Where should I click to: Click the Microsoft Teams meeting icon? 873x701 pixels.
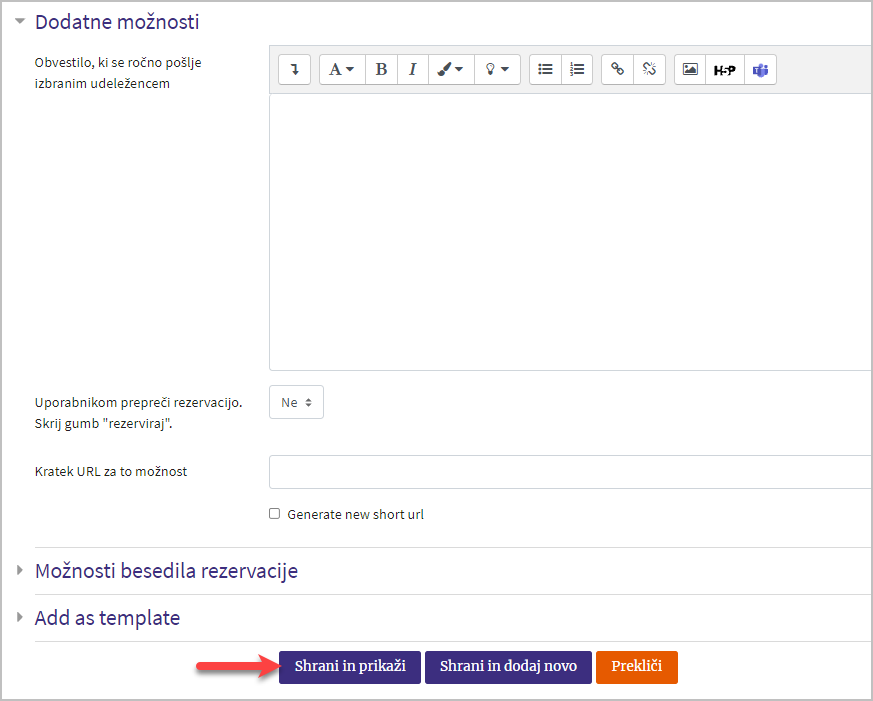pos(761,70)
